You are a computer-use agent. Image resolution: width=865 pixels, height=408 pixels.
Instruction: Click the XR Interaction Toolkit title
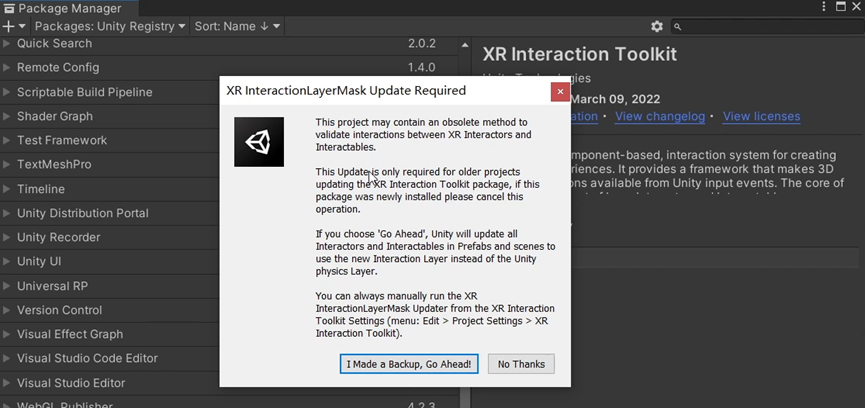[x=580, y=54]
